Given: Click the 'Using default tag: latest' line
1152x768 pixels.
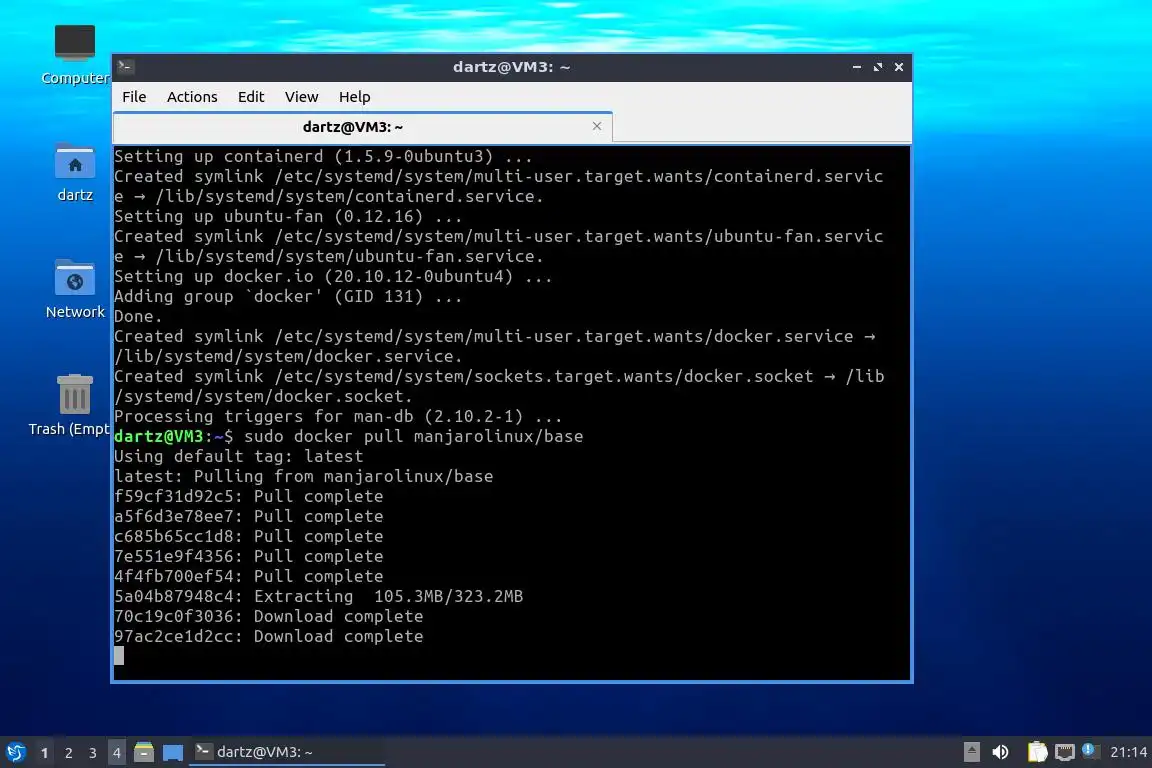Looking at the screenshot, I should point(238,456).
